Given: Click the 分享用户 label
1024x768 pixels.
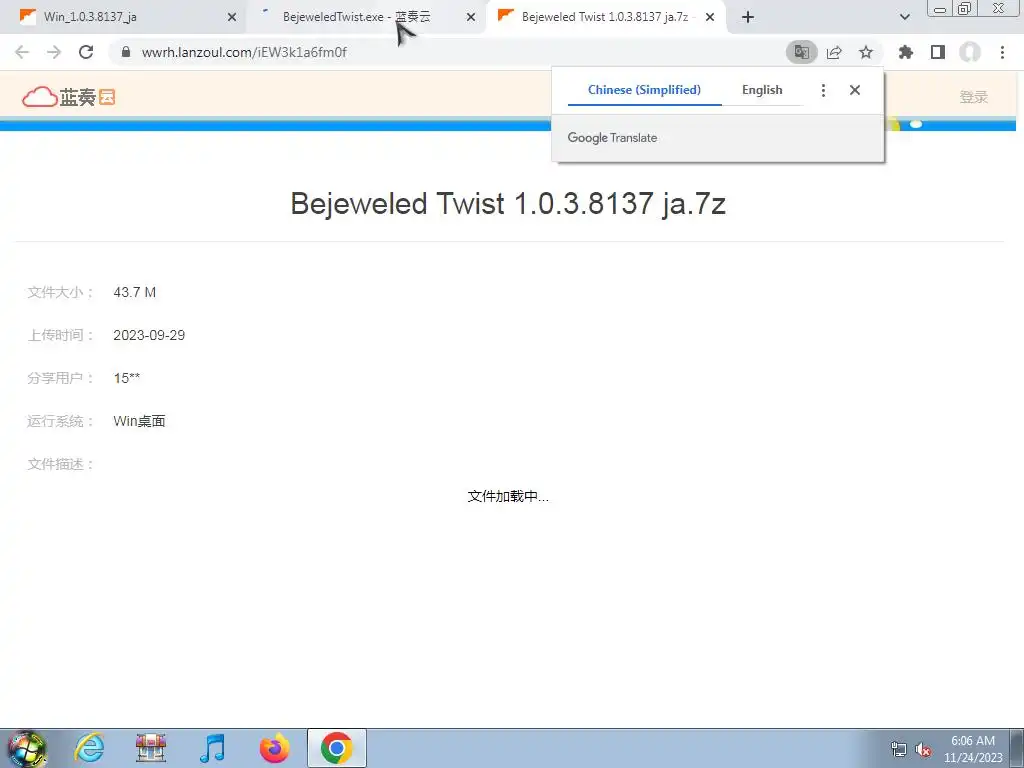Looking at the screenshot, I should 60,379.
